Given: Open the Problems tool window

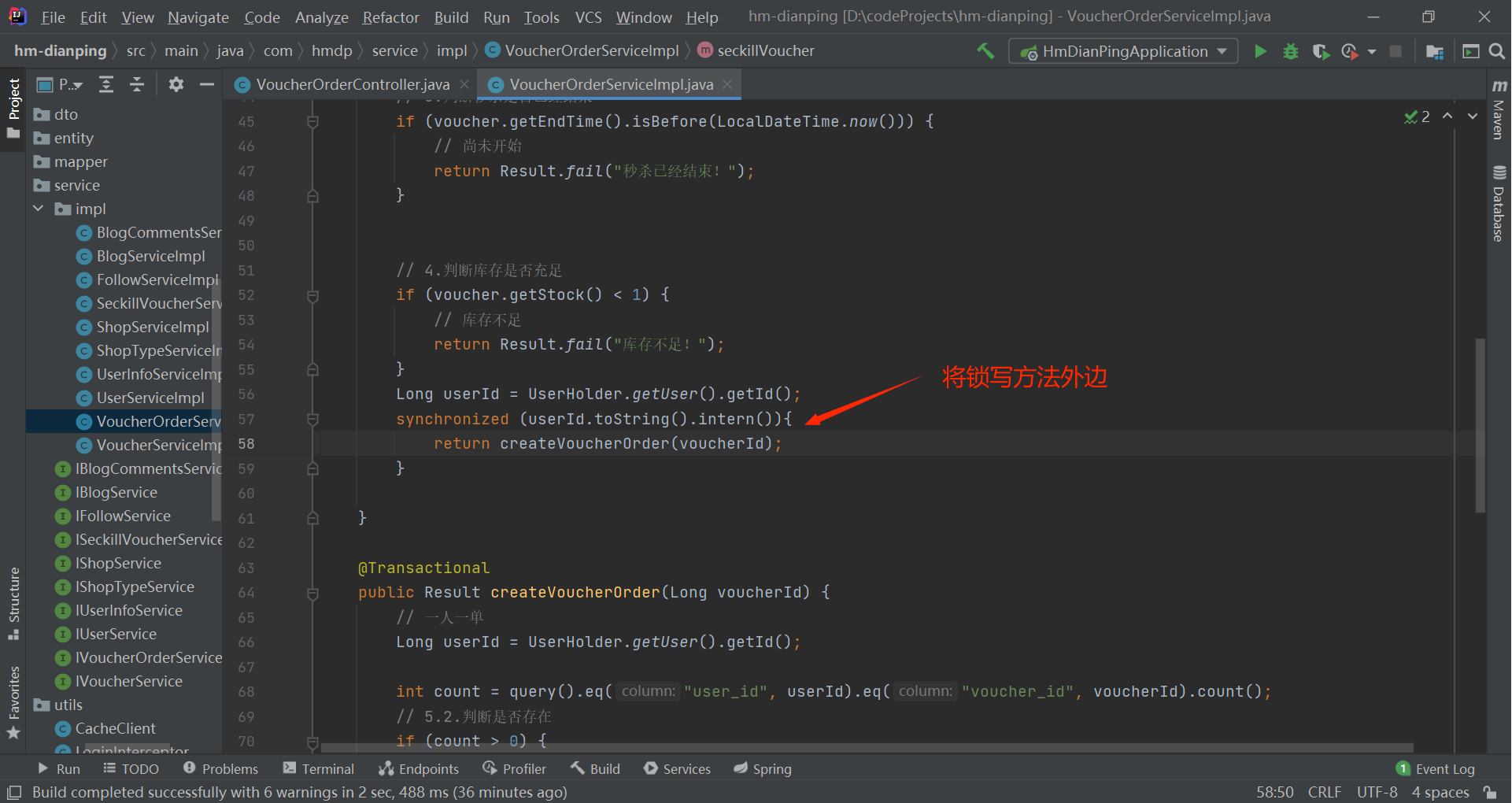Looking at the screenshot, I should tap(220, 768).
